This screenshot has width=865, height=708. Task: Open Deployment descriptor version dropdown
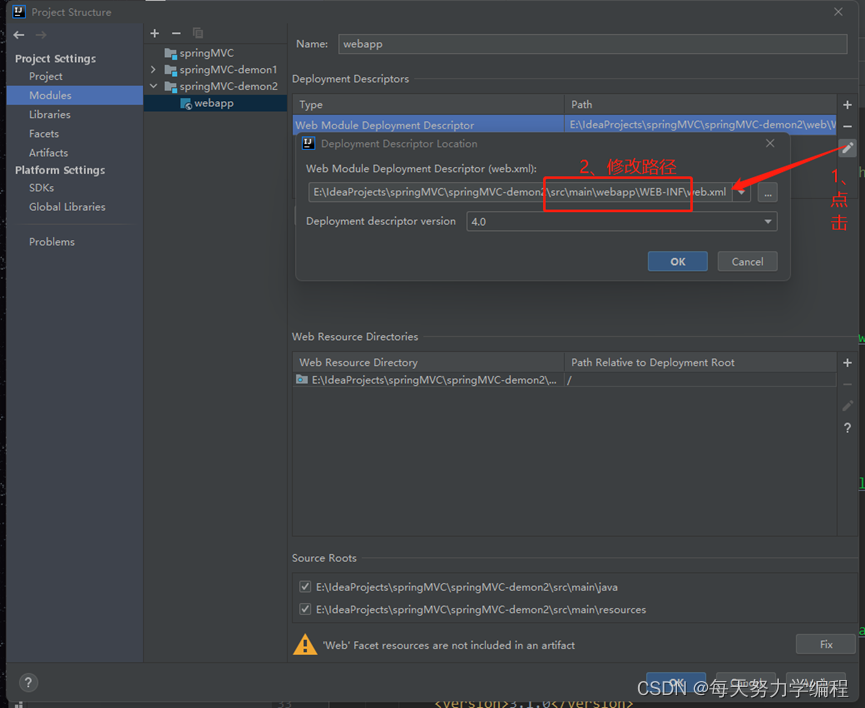767,221
